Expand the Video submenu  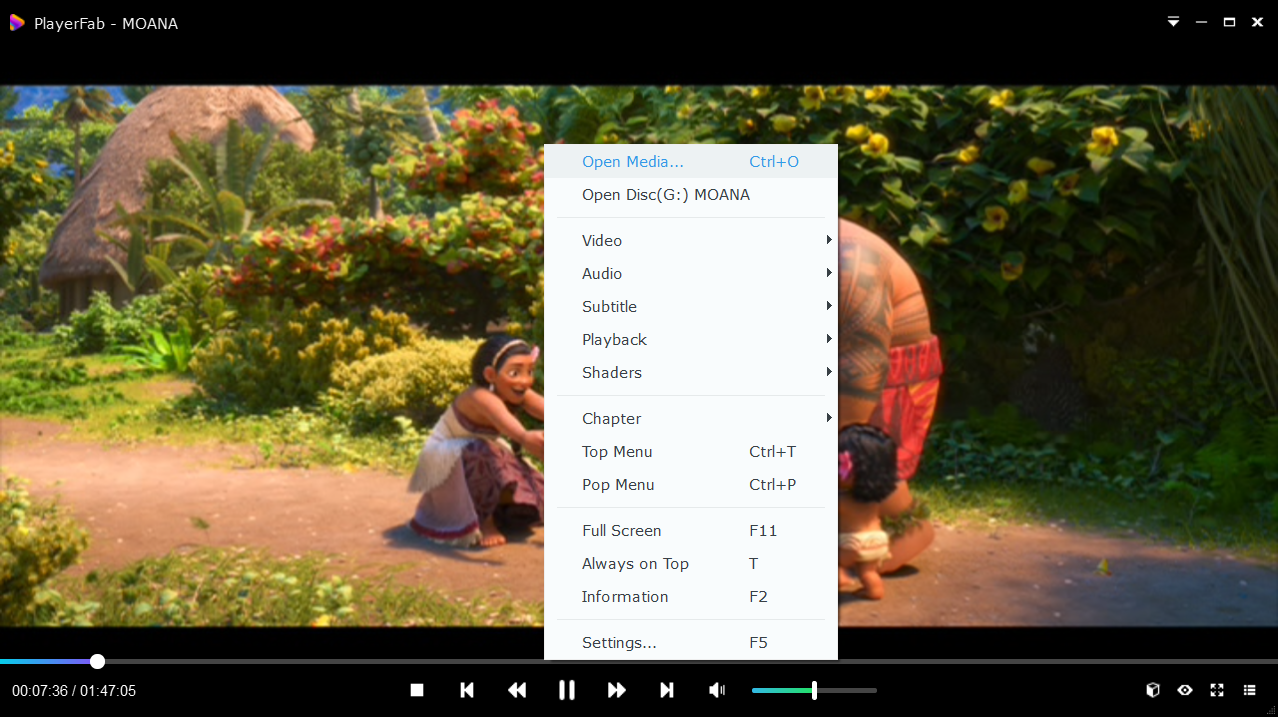point(691,241)
